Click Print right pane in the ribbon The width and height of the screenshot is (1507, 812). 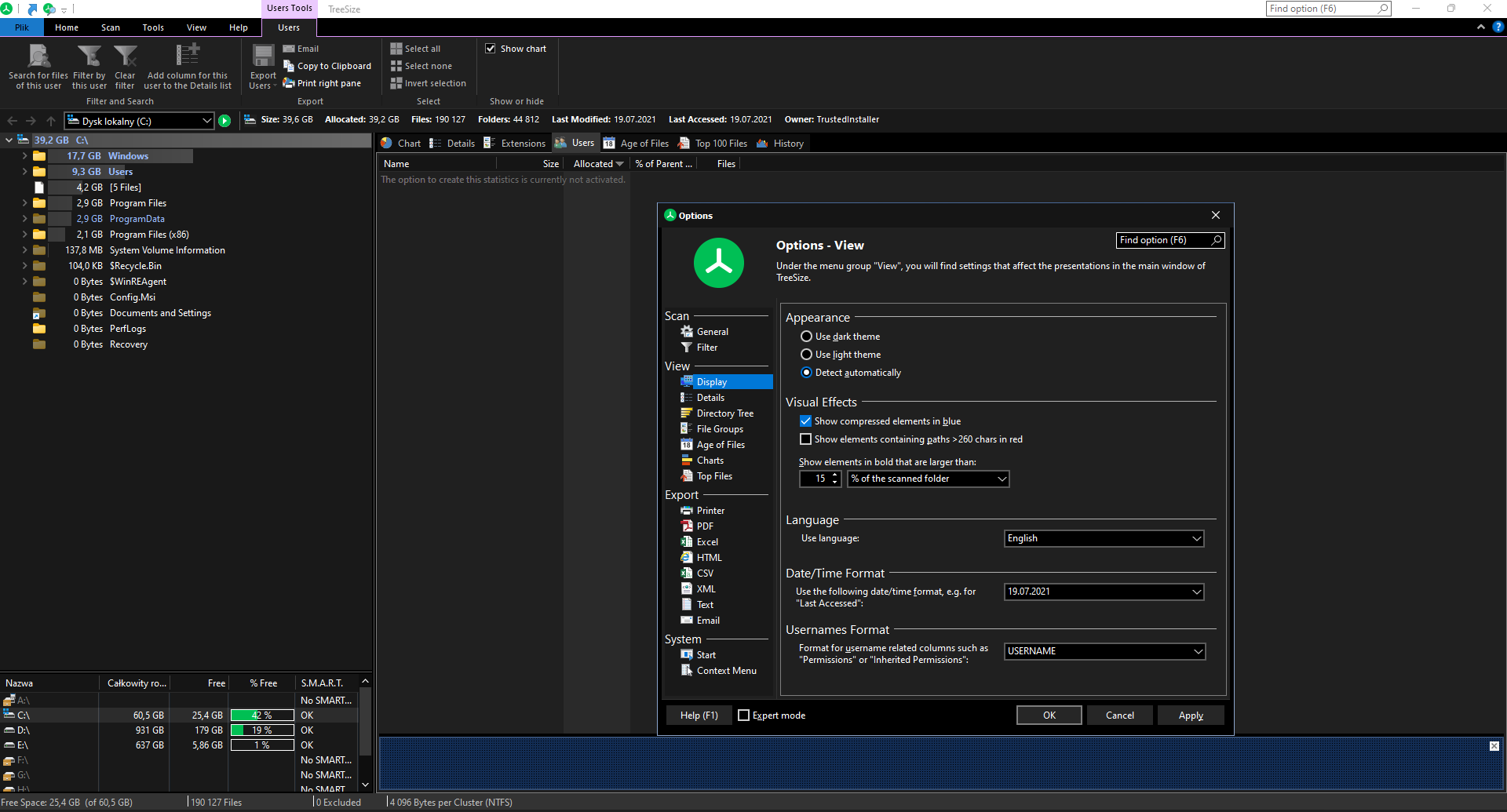click(x=322, y=83)
